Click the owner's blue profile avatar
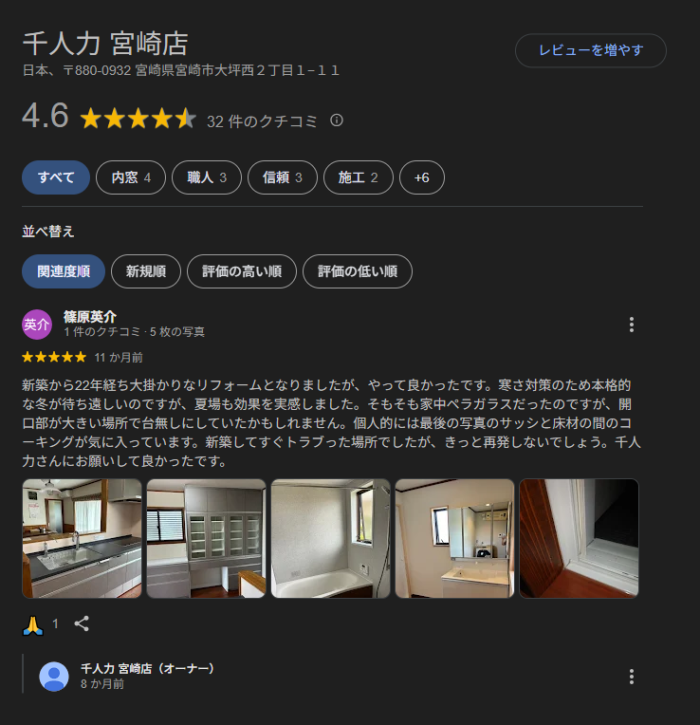This screenshot has width=700, height=725. click(x=54, y=676)
